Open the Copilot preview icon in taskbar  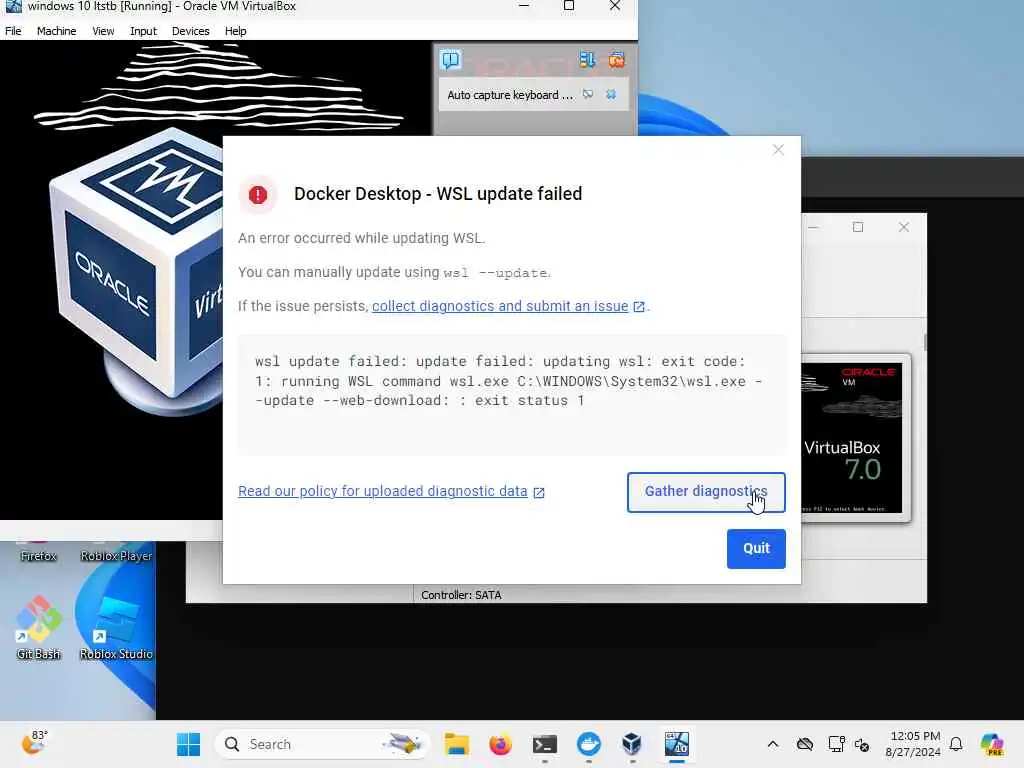click(992, 744)
